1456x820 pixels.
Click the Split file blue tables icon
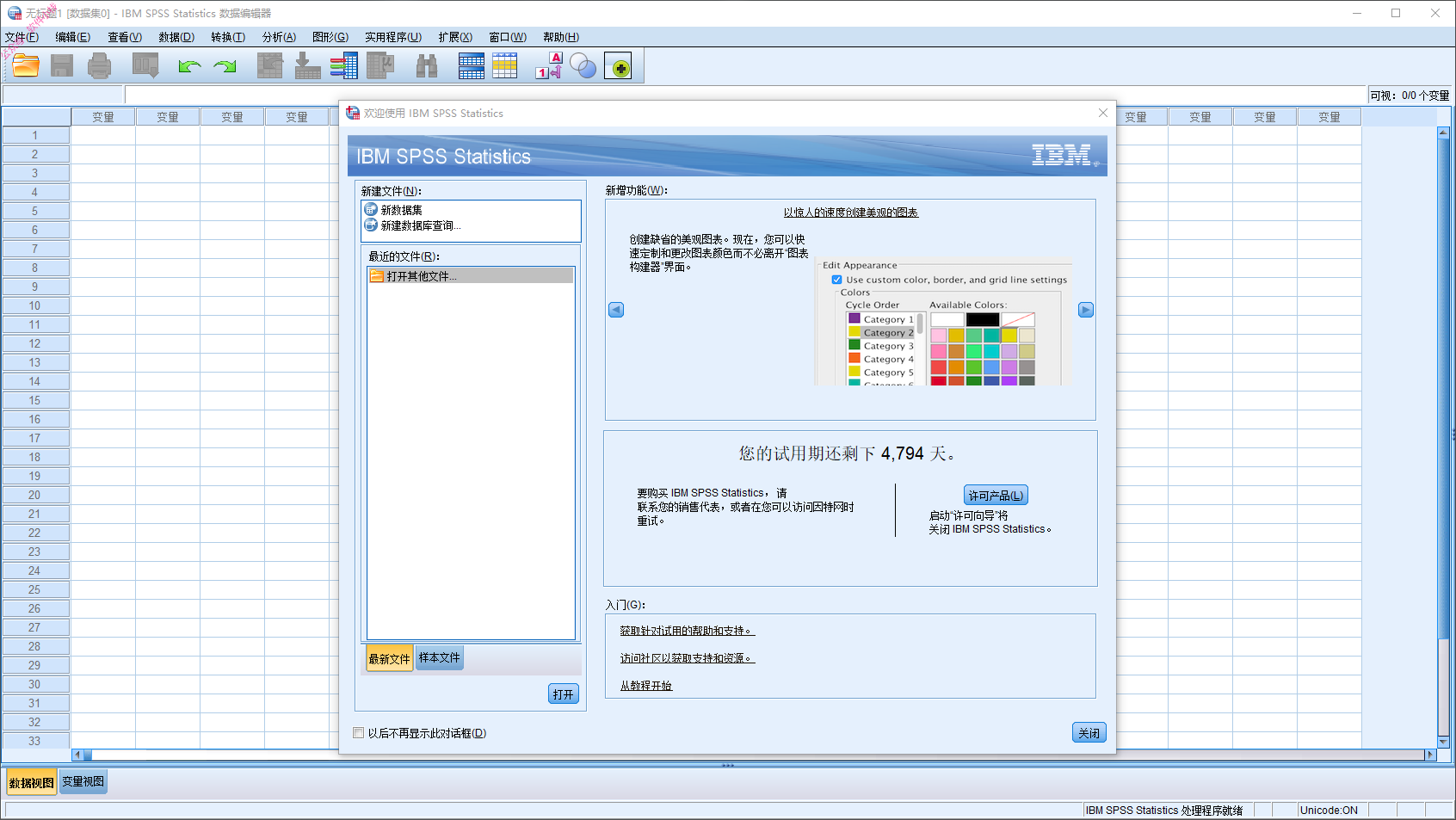tap(472, 66)
